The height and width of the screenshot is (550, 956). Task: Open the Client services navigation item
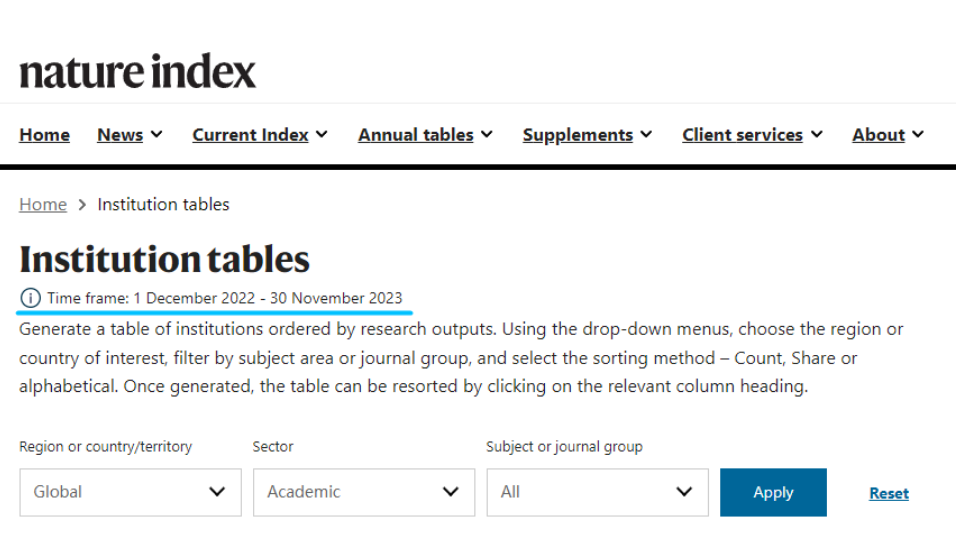pos(742,135)
